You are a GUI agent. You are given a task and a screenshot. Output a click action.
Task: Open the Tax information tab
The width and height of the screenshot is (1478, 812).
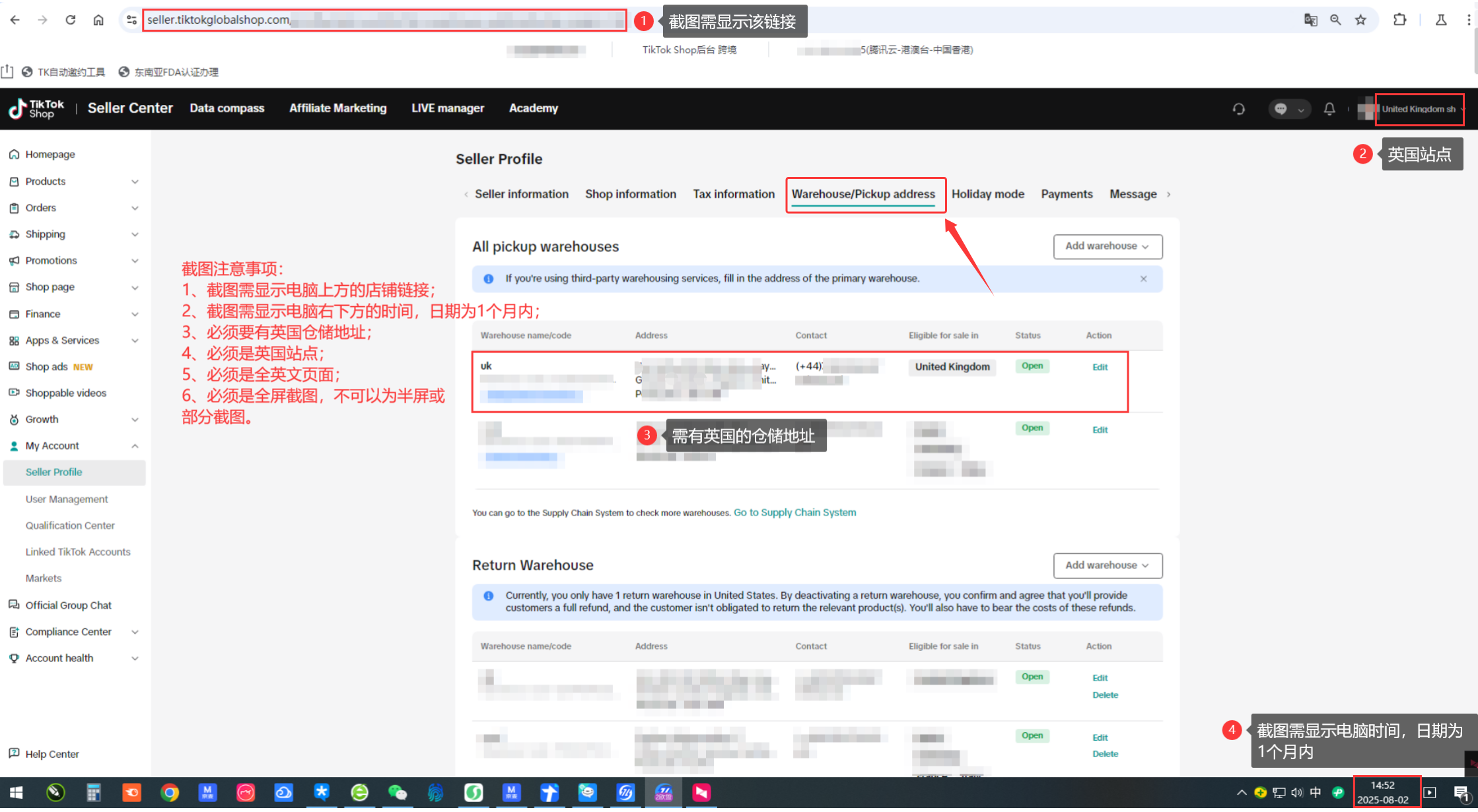point(734,194)
